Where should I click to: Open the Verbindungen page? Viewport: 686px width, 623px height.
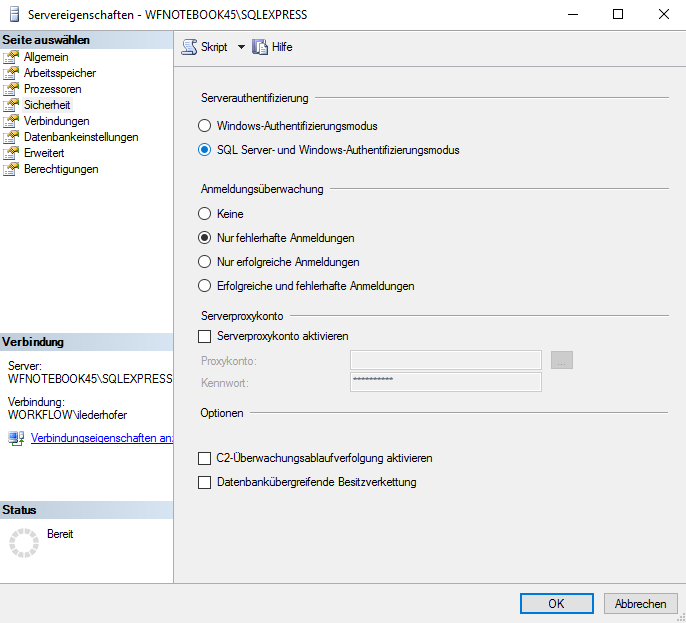point(56,121)
